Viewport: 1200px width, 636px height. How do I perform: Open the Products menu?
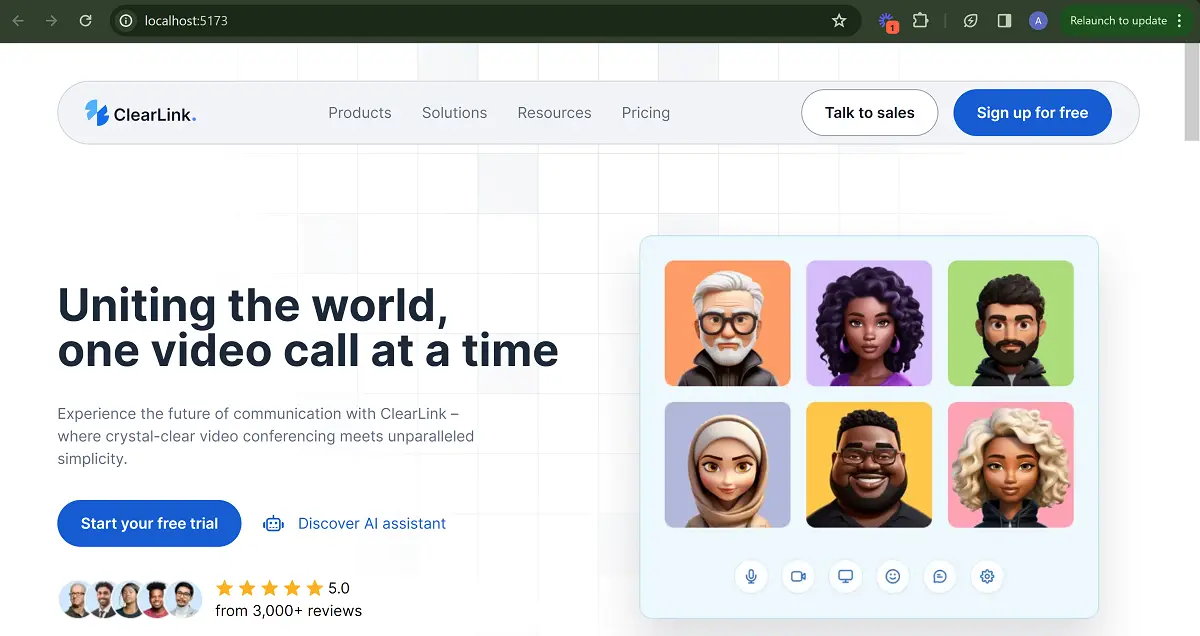[x=360, y=113]
